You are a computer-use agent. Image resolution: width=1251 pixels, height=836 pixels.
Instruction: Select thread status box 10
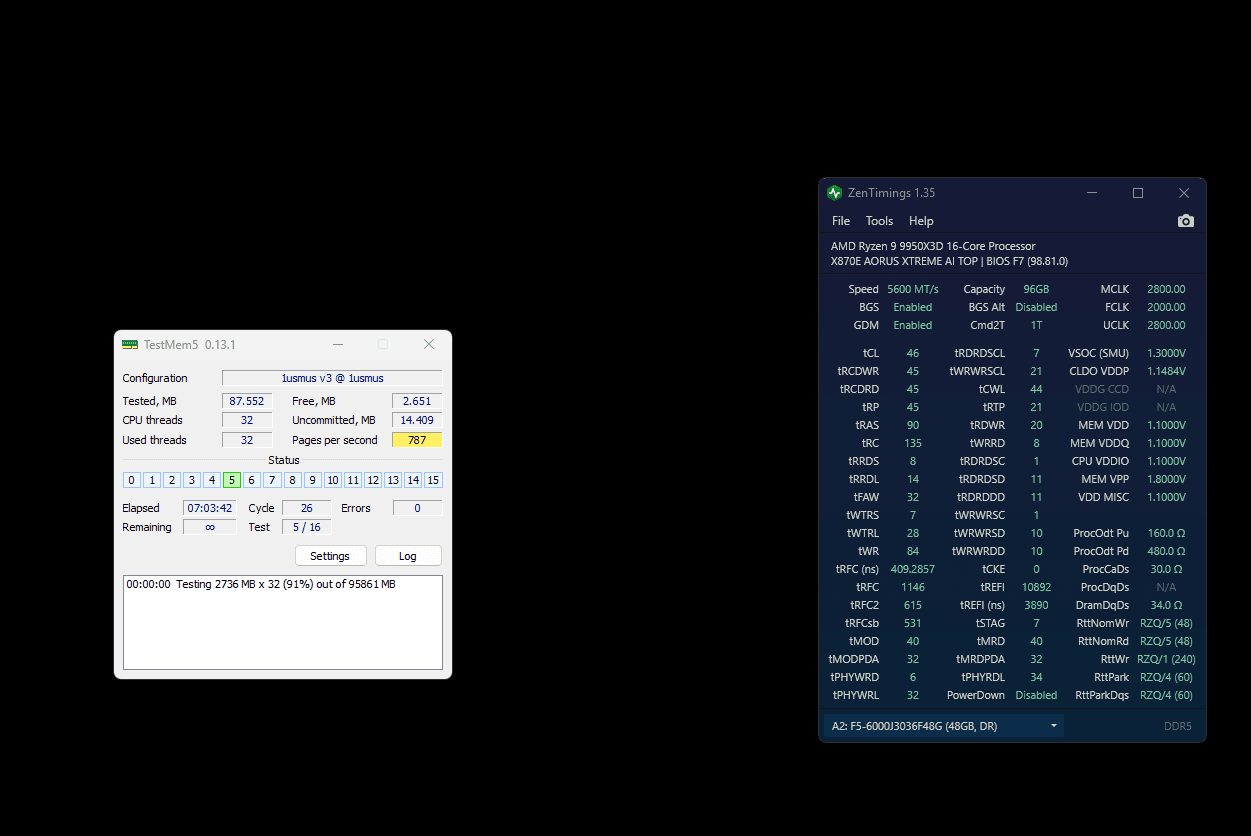(333, 480)
